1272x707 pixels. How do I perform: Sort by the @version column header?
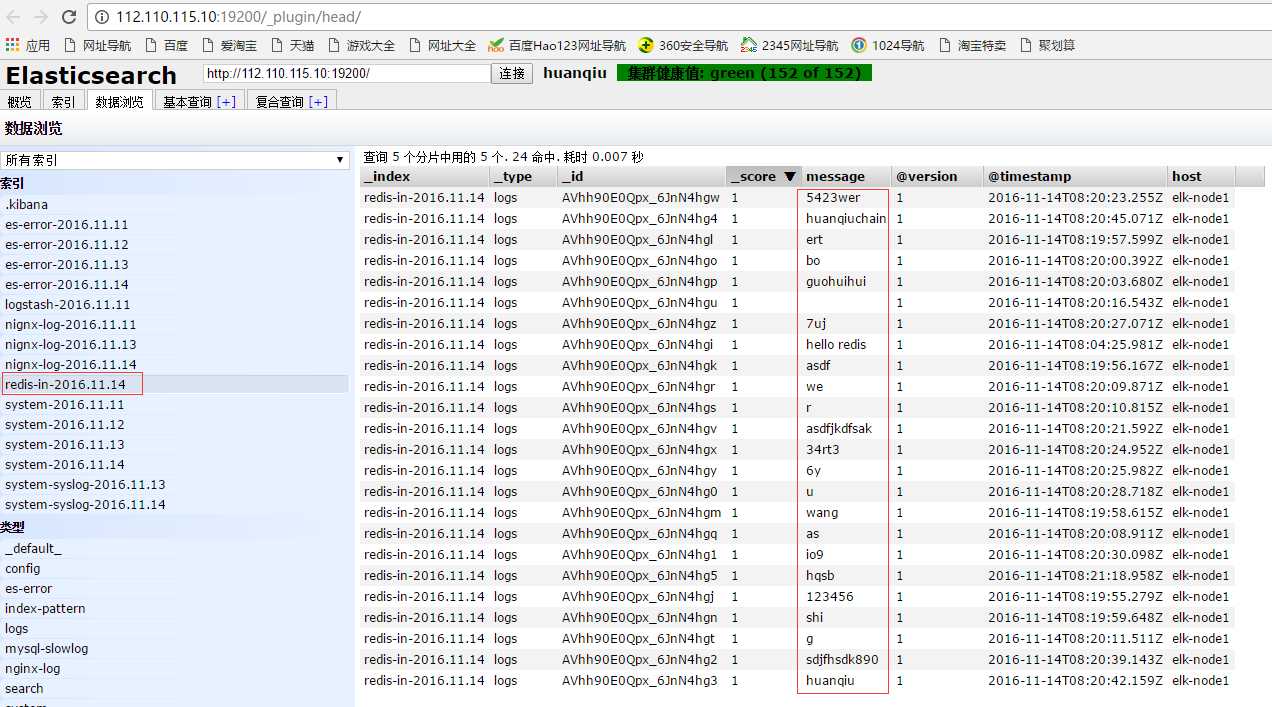coord(938,176)
